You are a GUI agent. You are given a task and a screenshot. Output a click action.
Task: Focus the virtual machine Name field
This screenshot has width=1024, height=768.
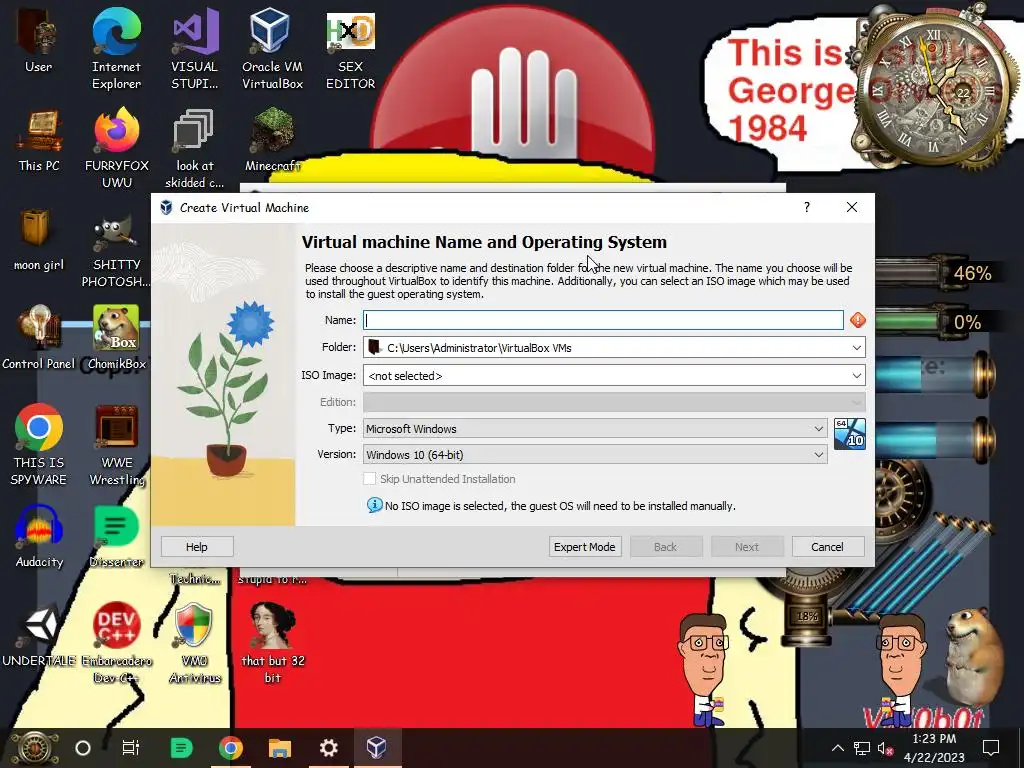click(x=603, y=320)
